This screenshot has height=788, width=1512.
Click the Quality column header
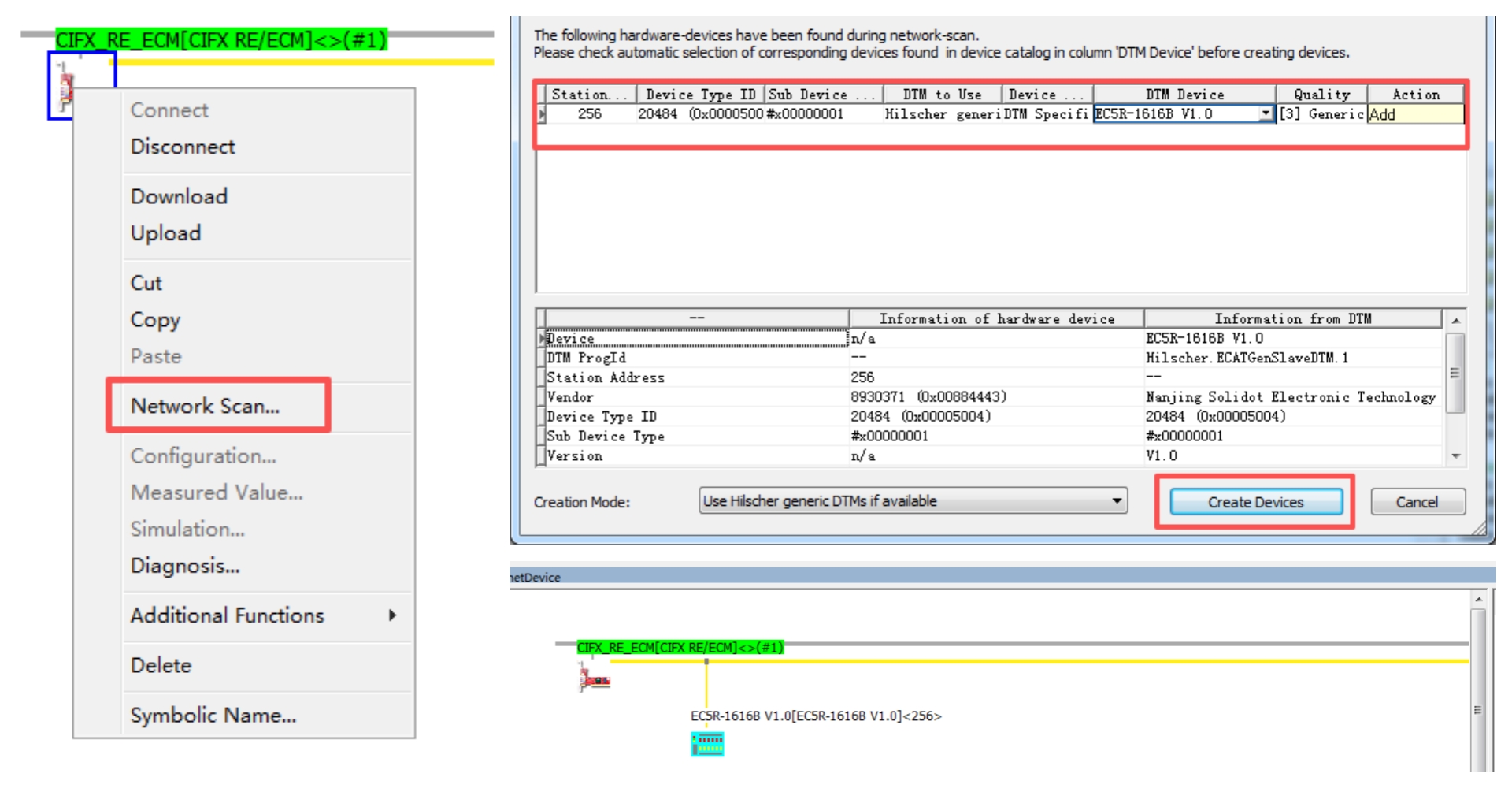pyautogui.click(x=1321, y=95)
